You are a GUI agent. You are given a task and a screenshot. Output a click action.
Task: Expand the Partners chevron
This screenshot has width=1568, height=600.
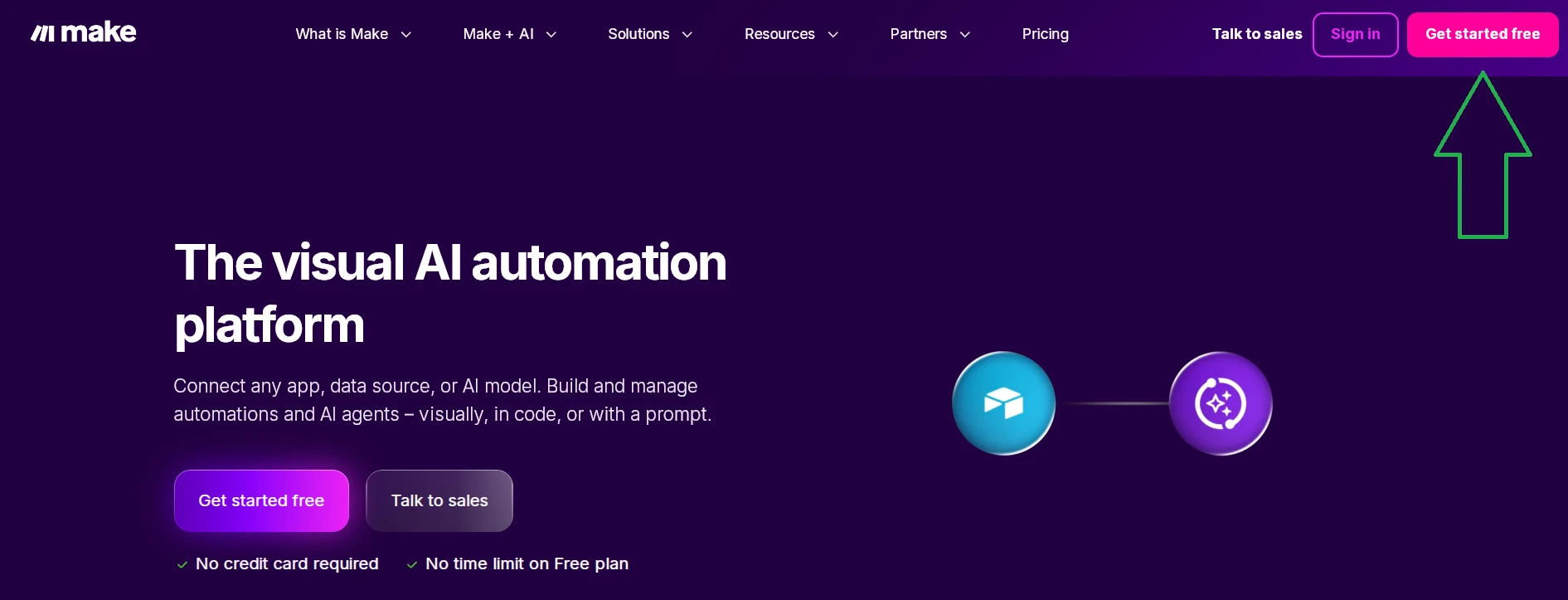965,35
